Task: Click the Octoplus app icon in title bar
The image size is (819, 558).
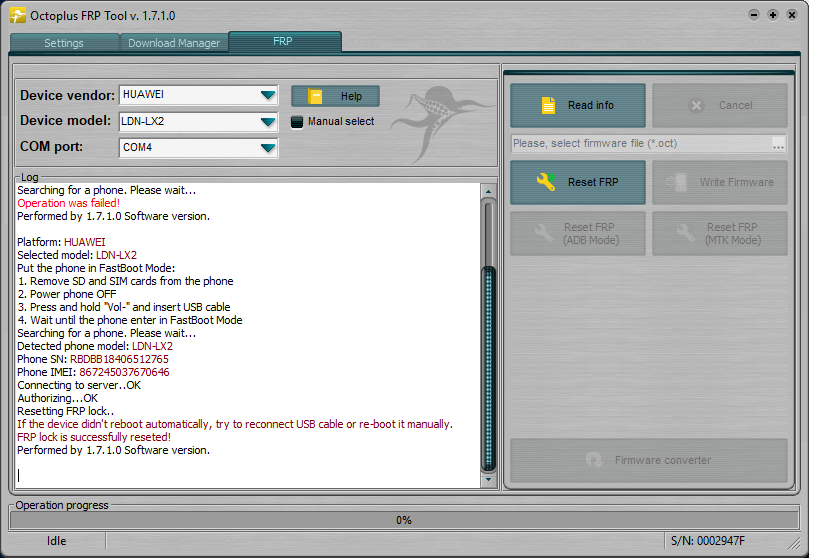Action: click(x=18, y=16)
